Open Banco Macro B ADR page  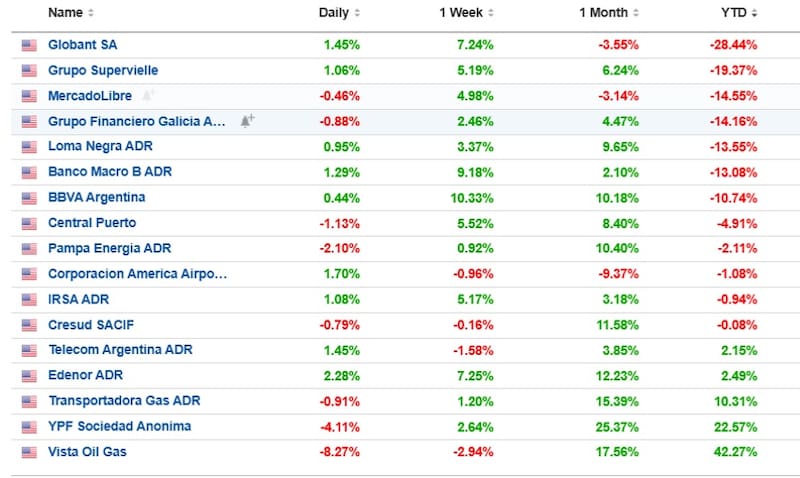110,172
